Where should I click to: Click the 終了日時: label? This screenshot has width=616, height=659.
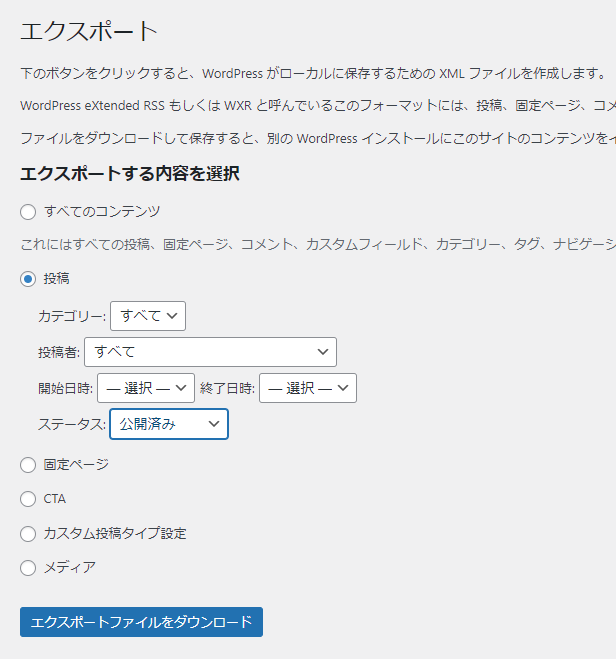coord(227,388)
